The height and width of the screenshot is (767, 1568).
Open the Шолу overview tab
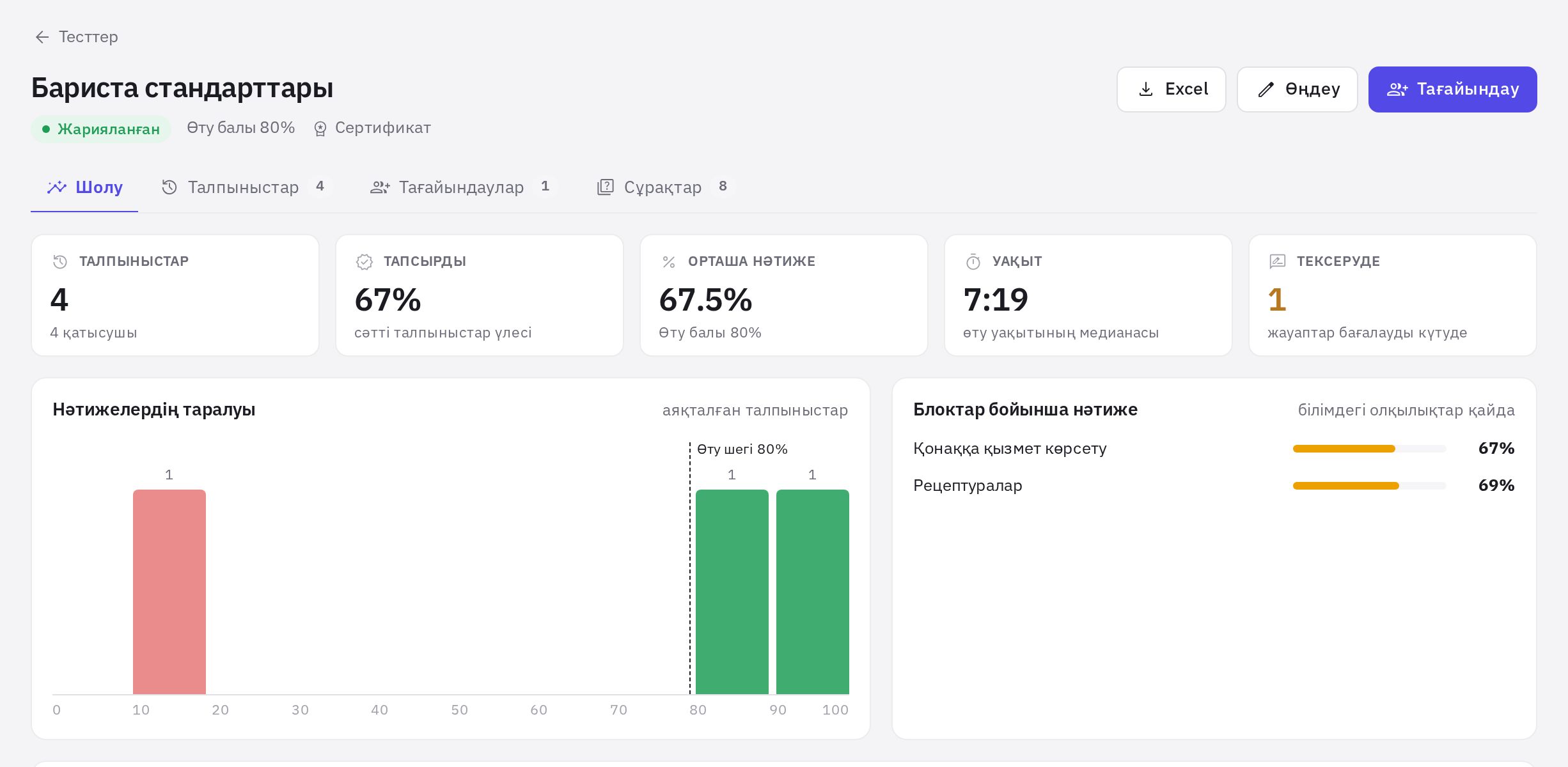[x=84, y=187]
